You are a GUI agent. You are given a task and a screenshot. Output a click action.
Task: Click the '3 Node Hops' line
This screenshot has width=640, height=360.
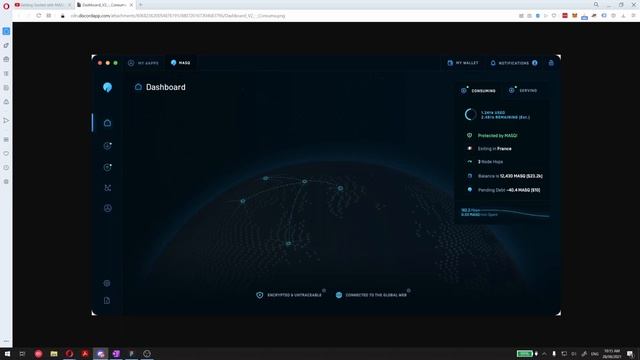[x=485, y=162]
